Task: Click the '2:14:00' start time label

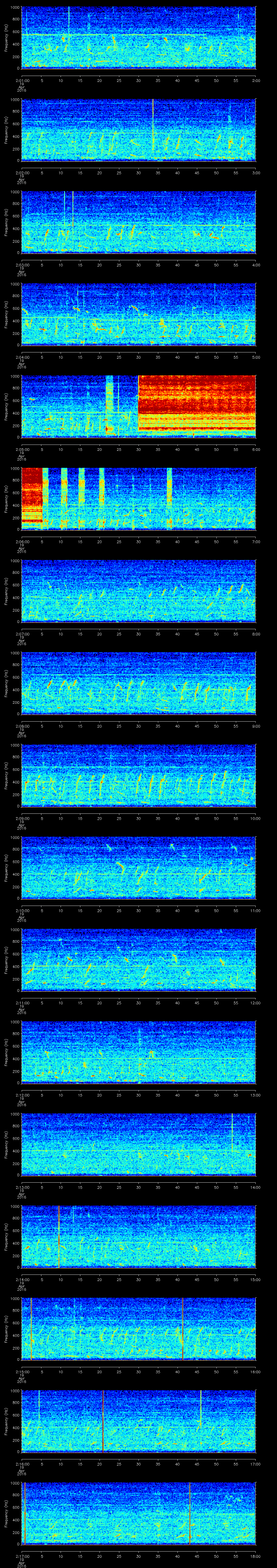Action: click(x=22, y=1279)
